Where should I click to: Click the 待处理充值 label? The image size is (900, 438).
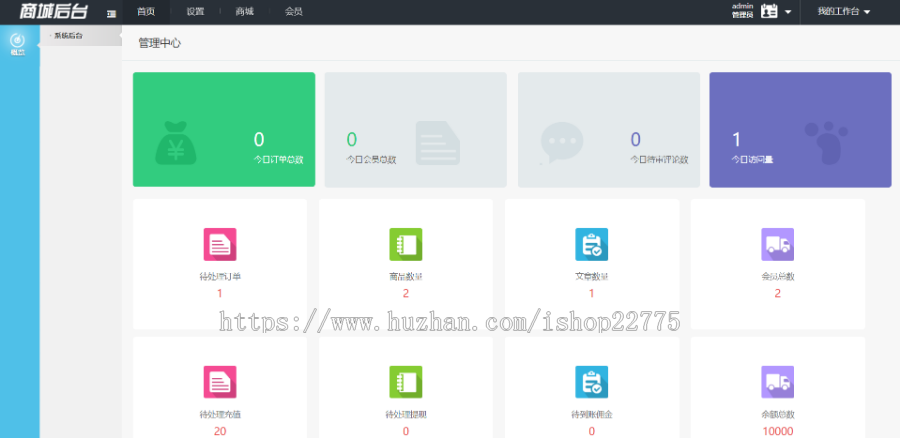click(x=220, y=414)
